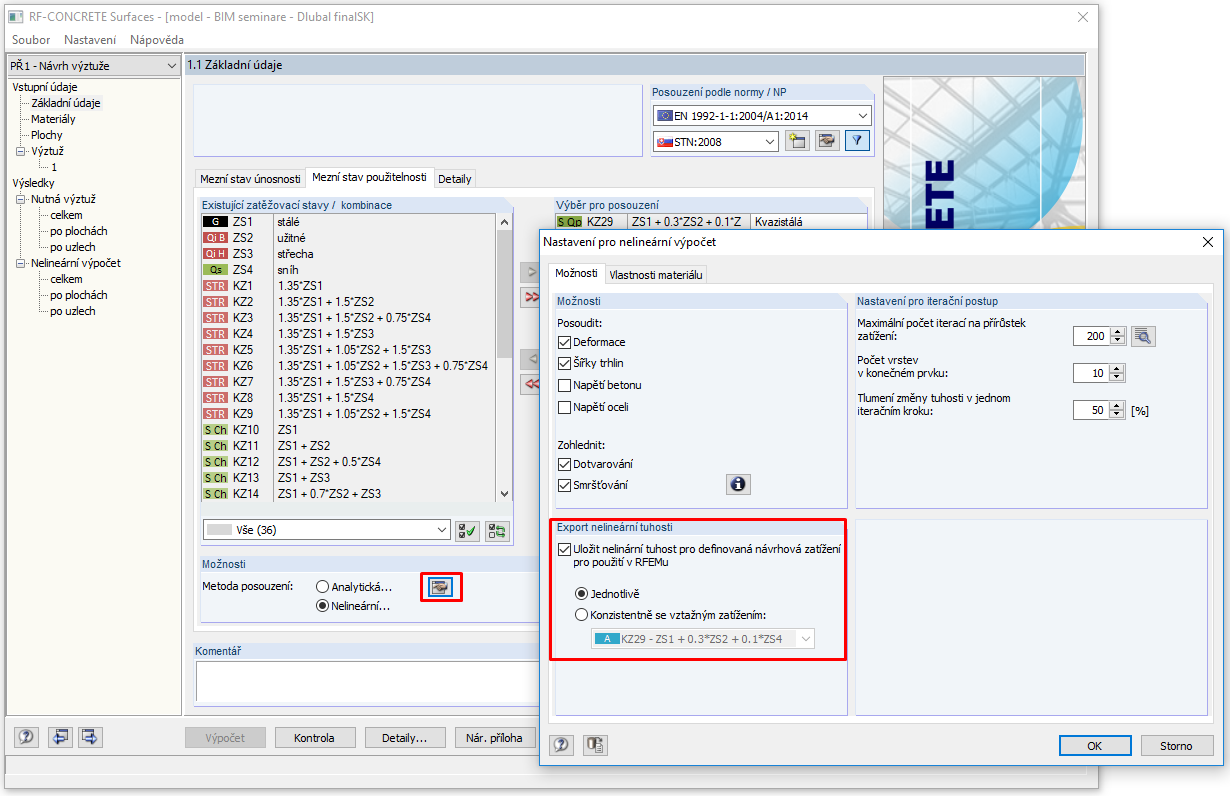Click the Detaily... button
Viewport: 1230px width, 796px height.
click(x=404, y=738)
